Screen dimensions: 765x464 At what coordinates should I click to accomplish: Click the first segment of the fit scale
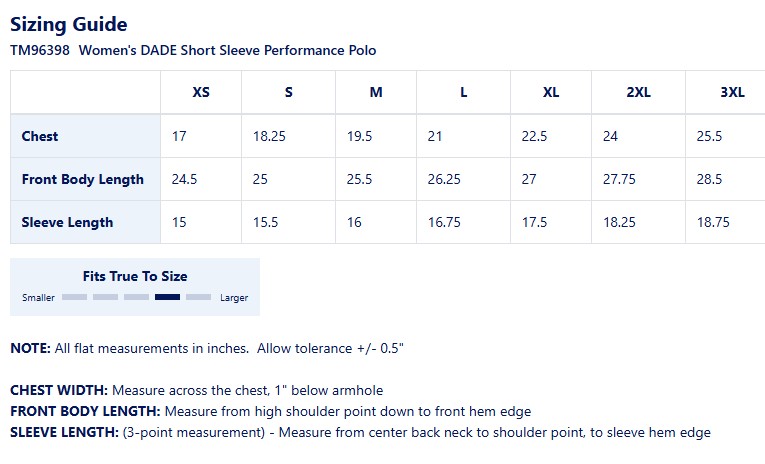[75, 297]
